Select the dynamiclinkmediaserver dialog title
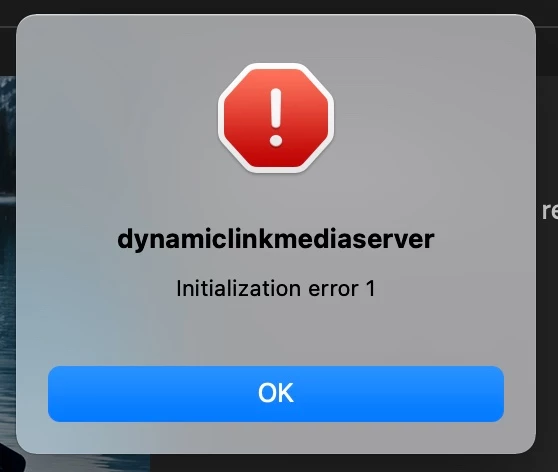 coord(276,240)
